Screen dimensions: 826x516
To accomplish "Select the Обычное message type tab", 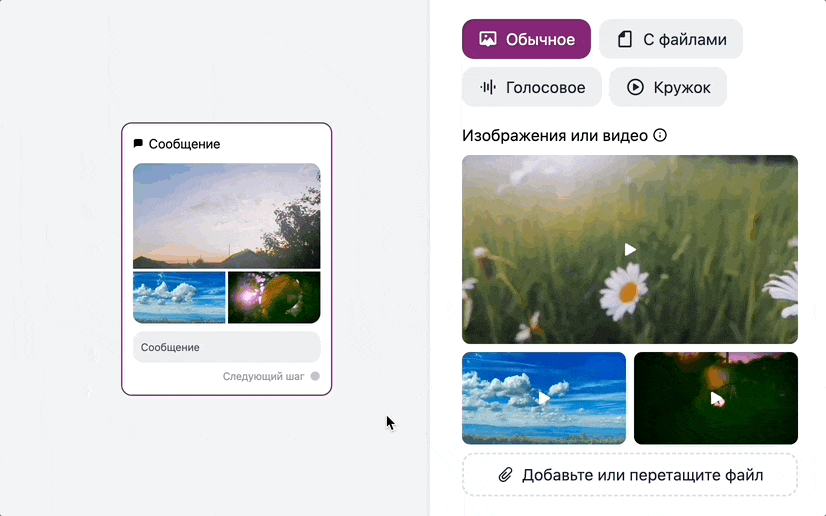I will pos(526,39).
